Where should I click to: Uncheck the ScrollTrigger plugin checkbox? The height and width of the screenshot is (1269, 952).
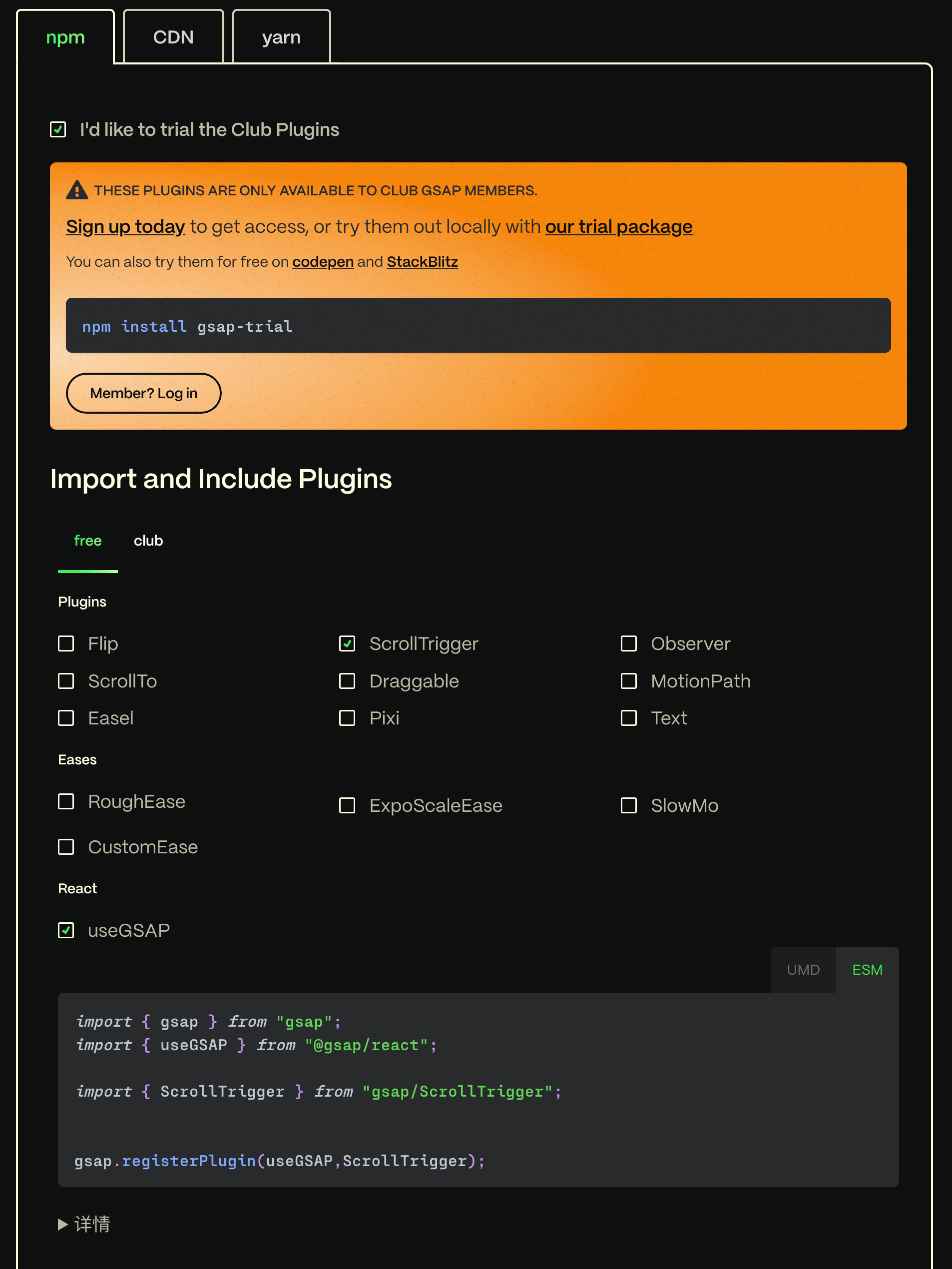coord(347,643)
